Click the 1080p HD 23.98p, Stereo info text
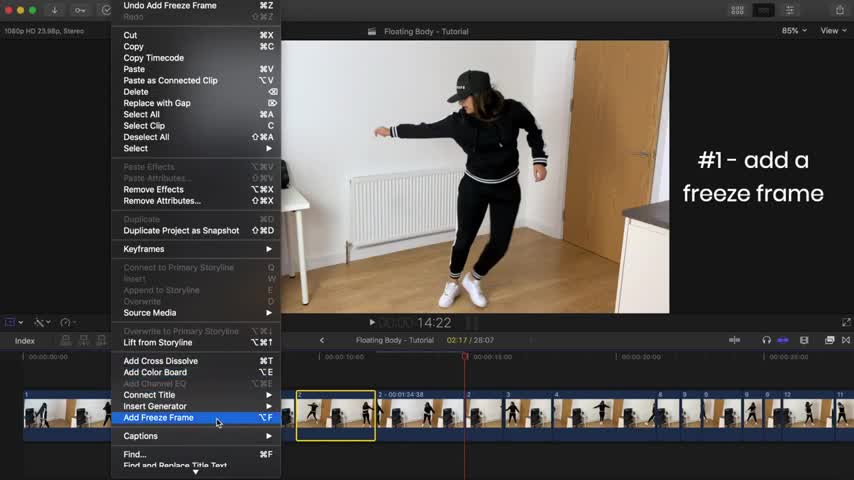 [x=44, y=31]
